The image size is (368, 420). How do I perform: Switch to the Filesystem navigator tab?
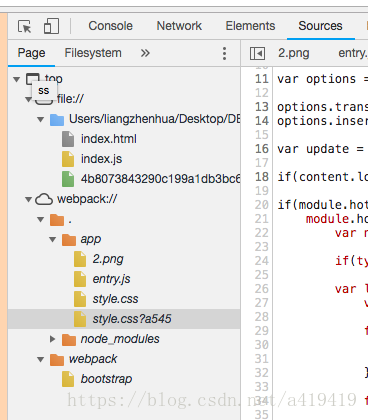pyautogui.click(x=93, y=53)
